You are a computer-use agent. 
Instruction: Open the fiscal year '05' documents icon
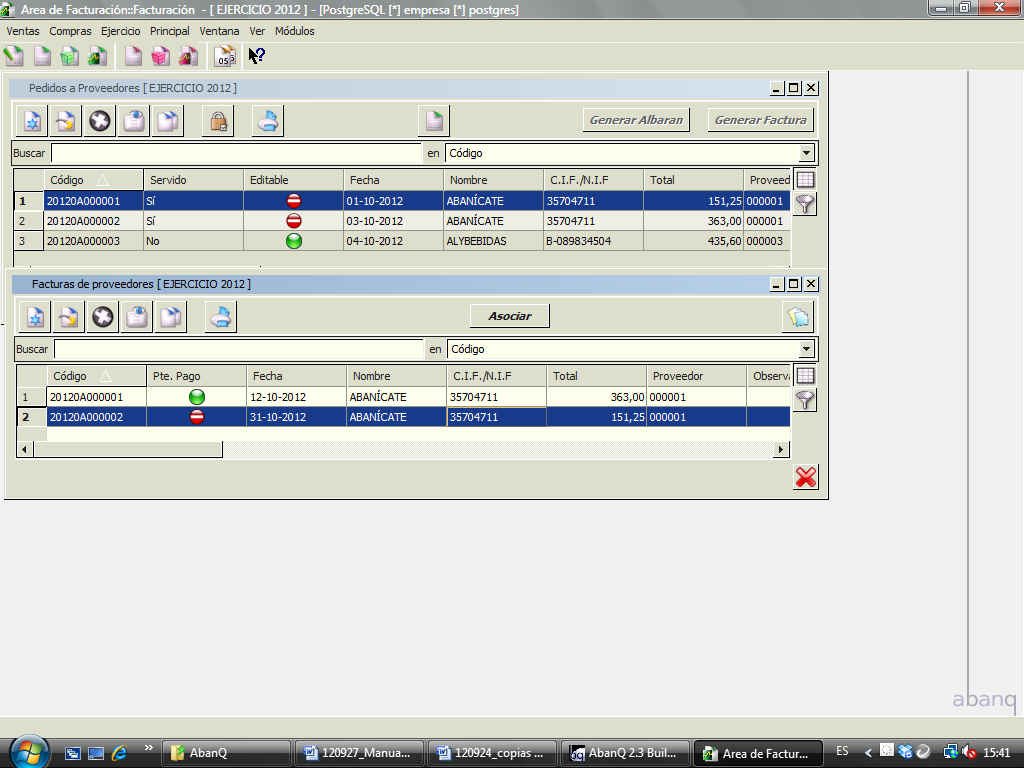pos(225,56)
